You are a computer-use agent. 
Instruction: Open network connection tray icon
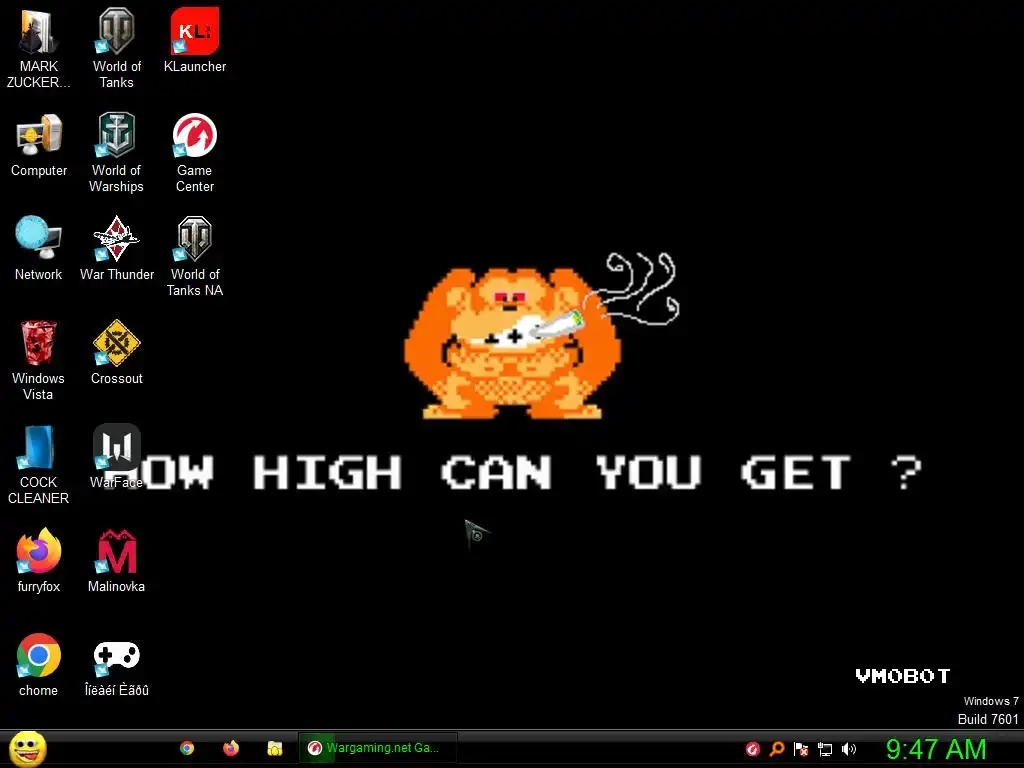pyautogui.click(x=825, y=749)
